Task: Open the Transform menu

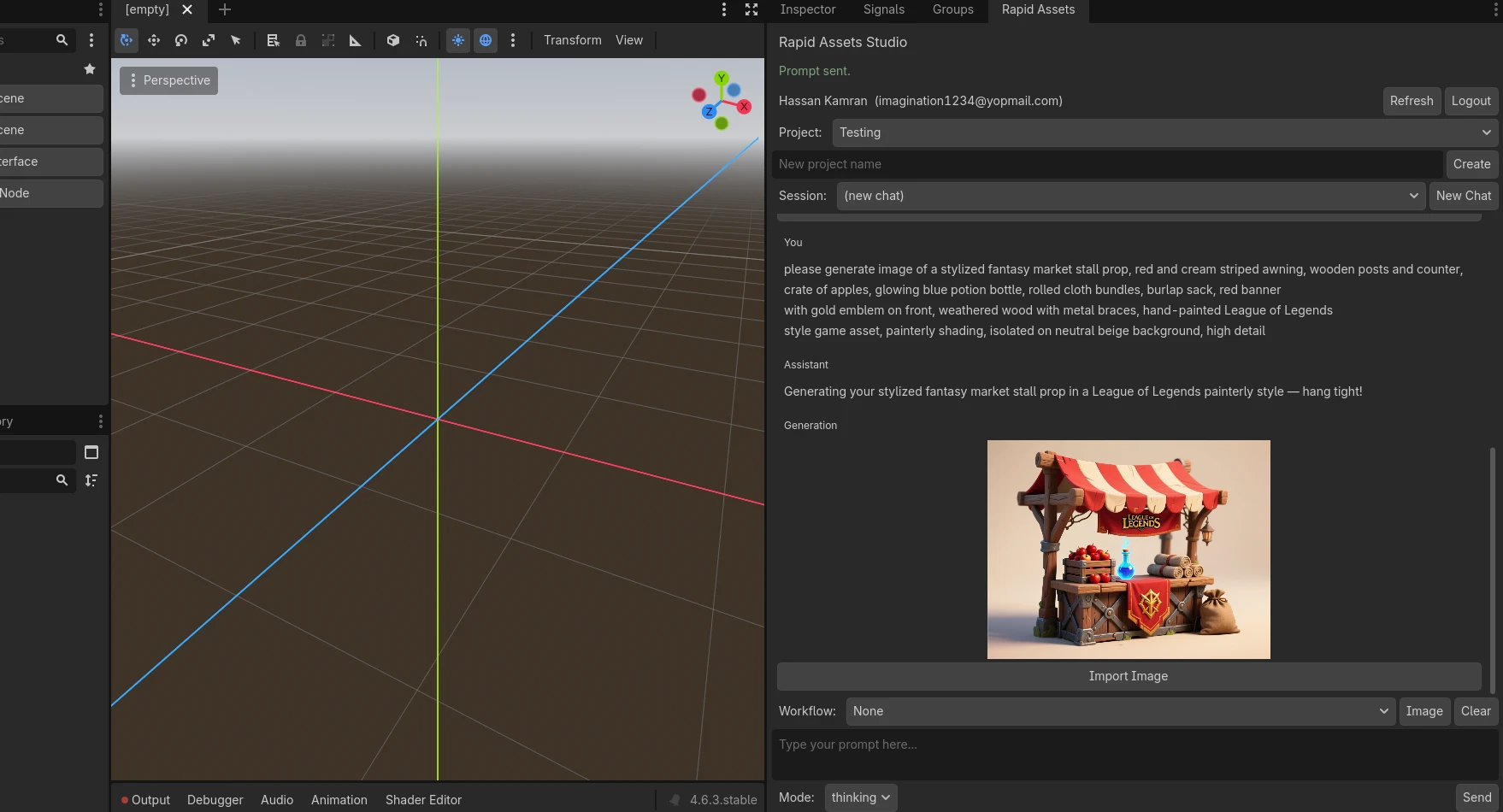Action: coord(573,40)
